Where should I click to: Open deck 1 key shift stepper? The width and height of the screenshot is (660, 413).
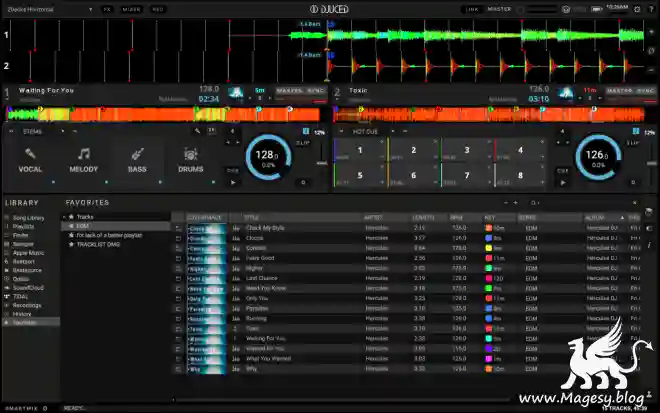pos(260,98)
